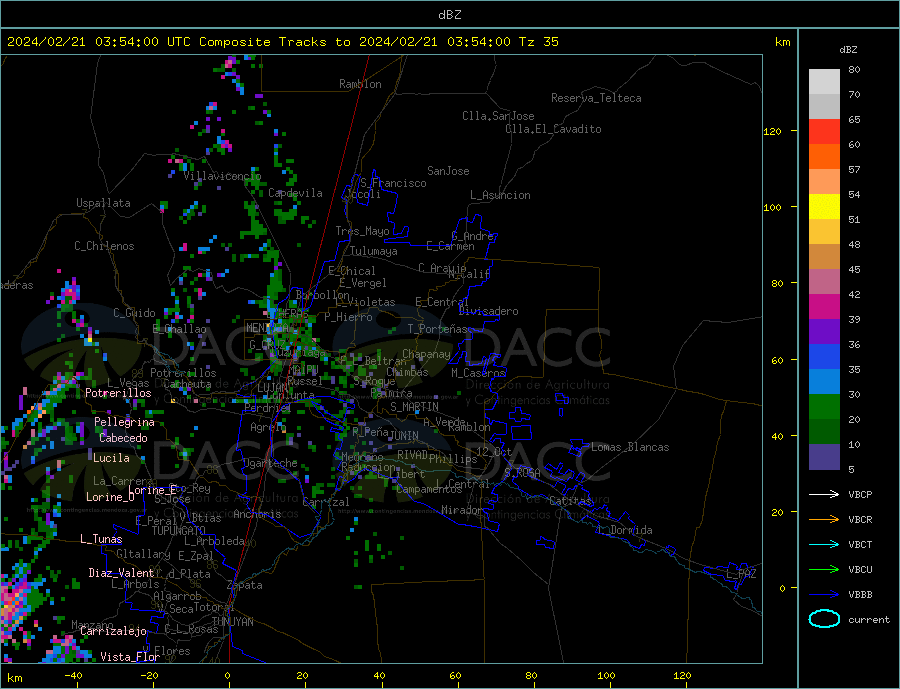Click the SanJose map label
Viewport: 900px width, 689px height.
point(448,171)
